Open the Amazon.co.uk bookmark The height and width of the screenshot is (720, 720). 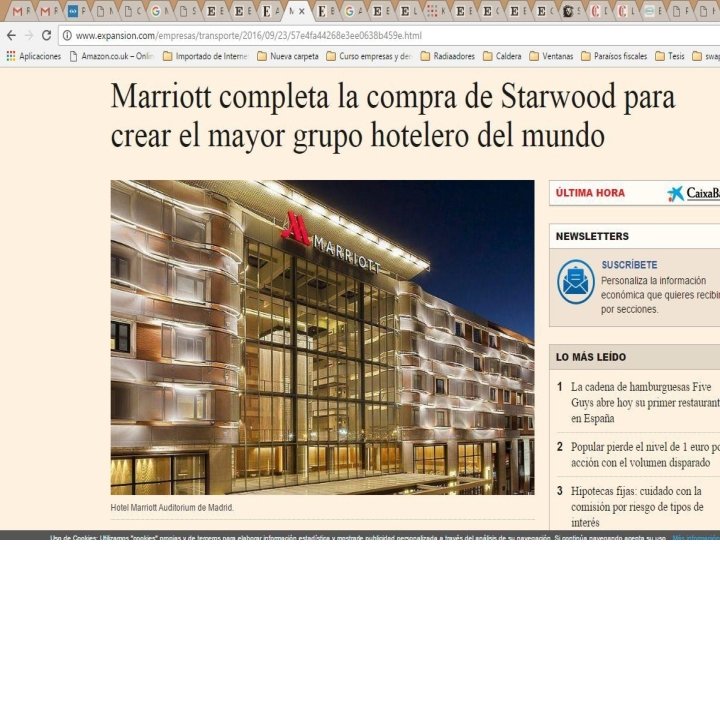coord(112,56)
